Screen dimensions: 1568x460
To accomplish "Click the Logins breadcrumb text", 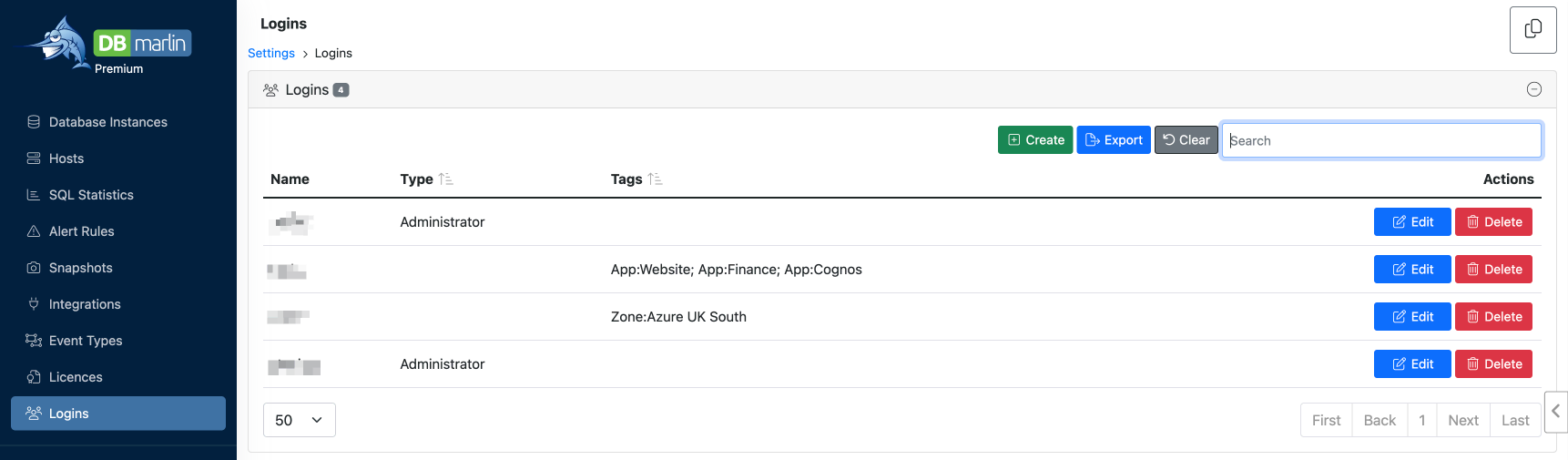I will click(333, 54).
